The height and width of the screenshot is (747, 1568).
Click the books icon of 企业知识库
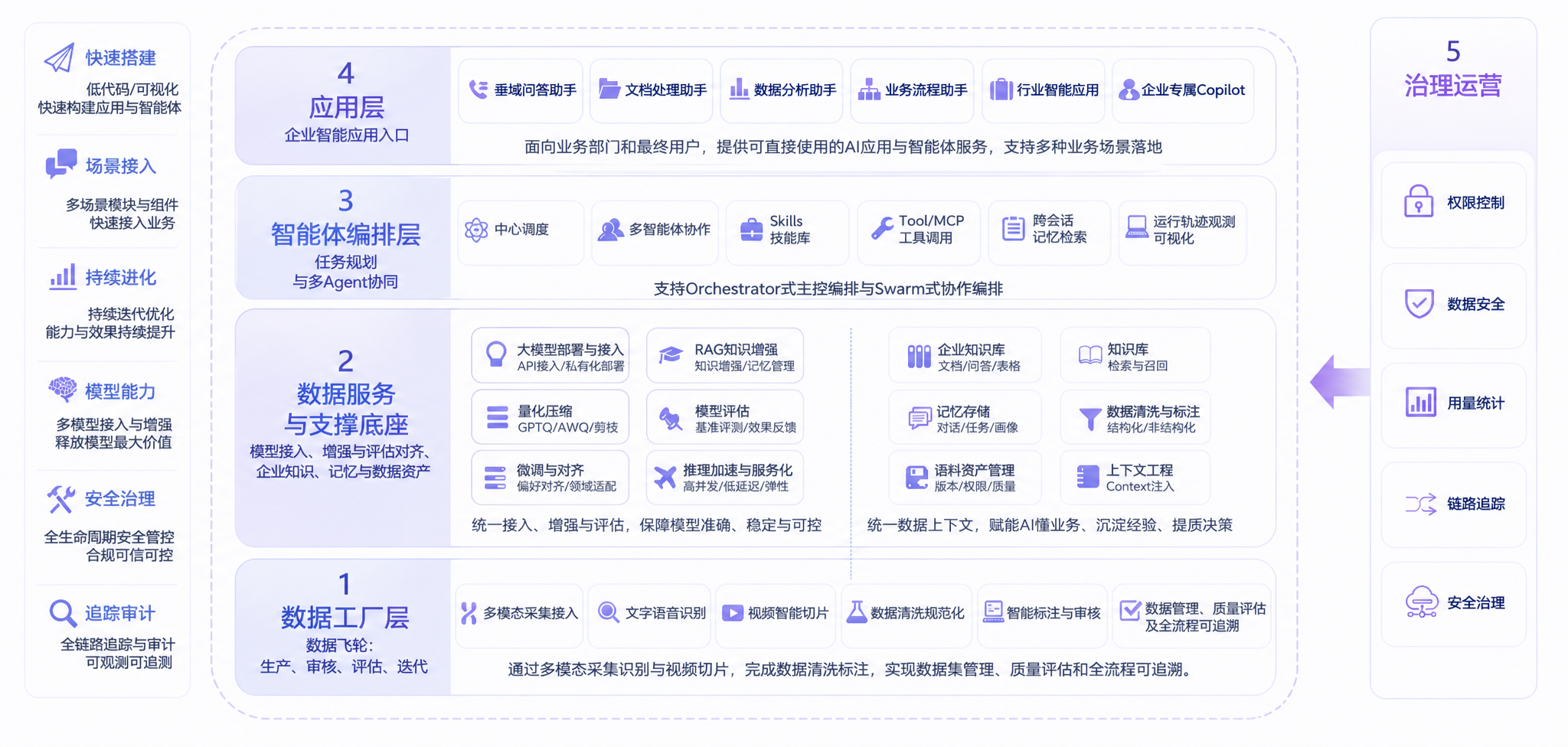pyautogui.click(x=919, y=356)
